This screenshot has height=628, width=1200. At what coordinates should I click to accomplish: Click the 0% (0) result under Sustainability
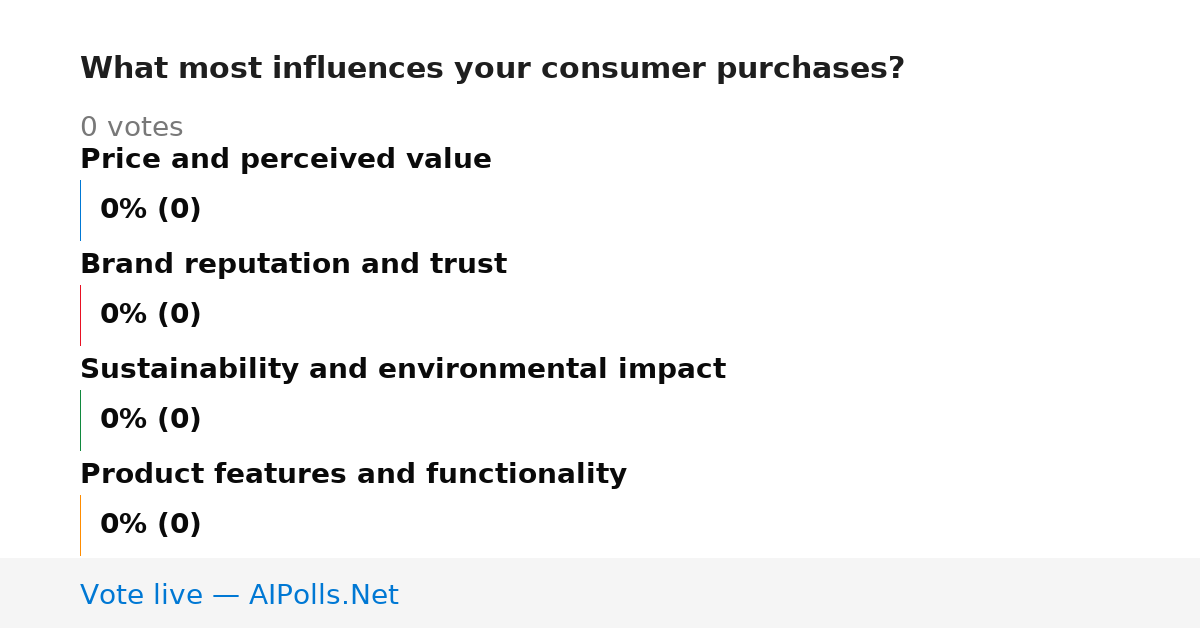pyautogui.click(x=150, y=420)
